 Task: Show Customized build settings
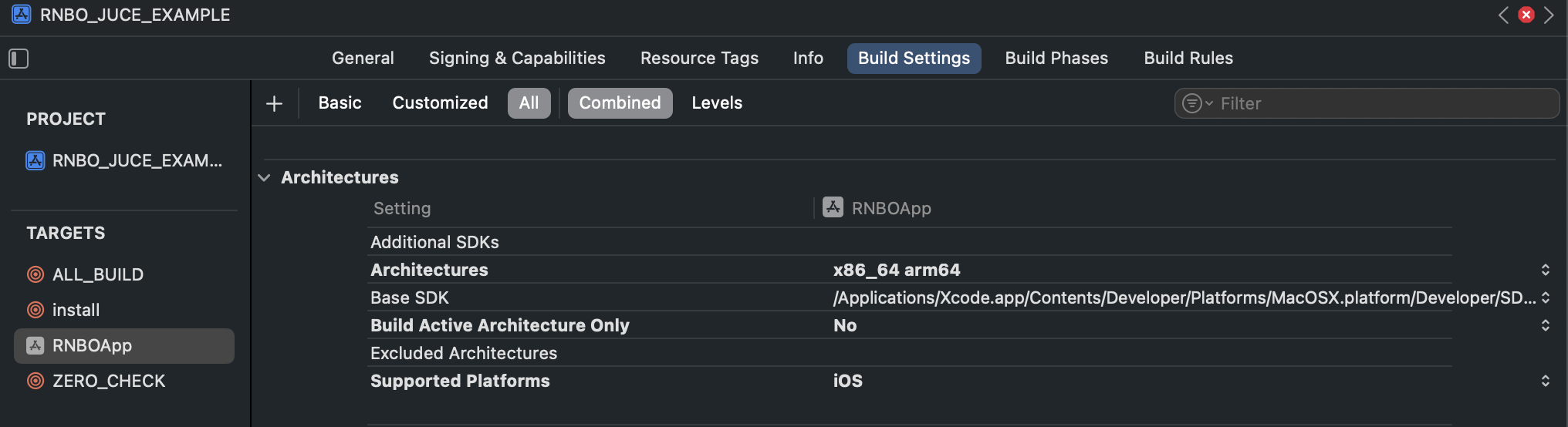(440, 103)
